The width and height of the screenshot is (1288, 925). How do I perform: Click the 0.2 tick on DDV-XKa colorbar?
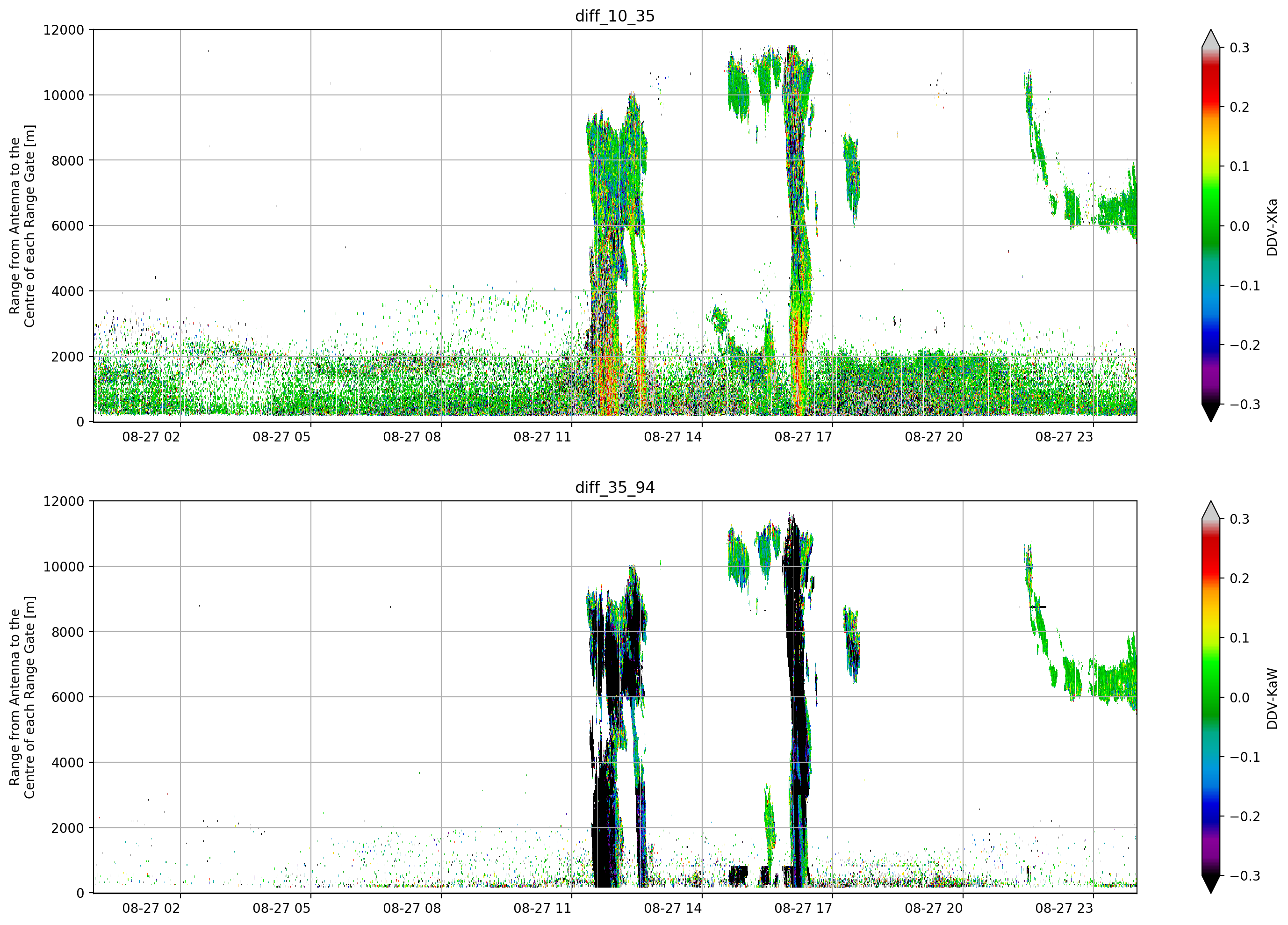(x=1240, y=108)
